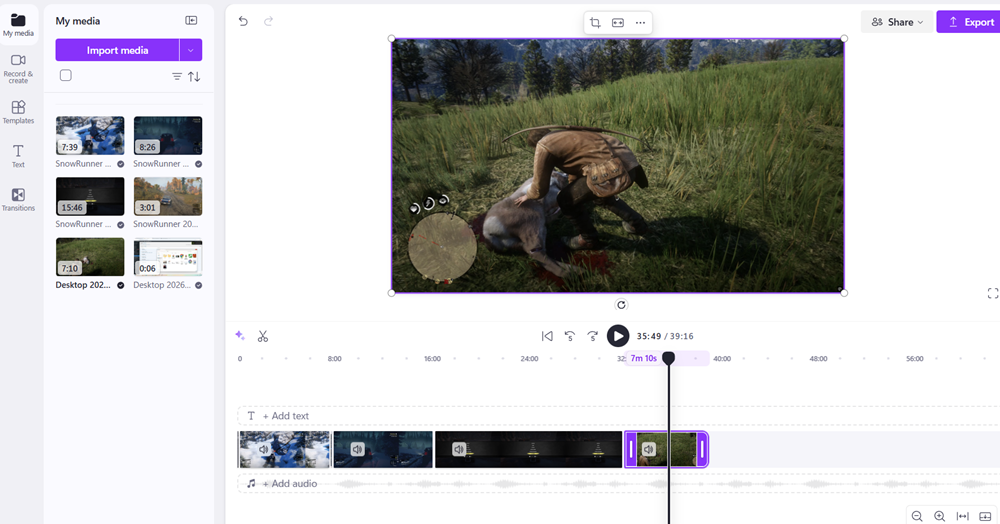Image resolution: width=1000 pixels, height=524 pixels.
Task: Rewind 5 seconds
Action: pyautogui.click(x=570, y=336)
